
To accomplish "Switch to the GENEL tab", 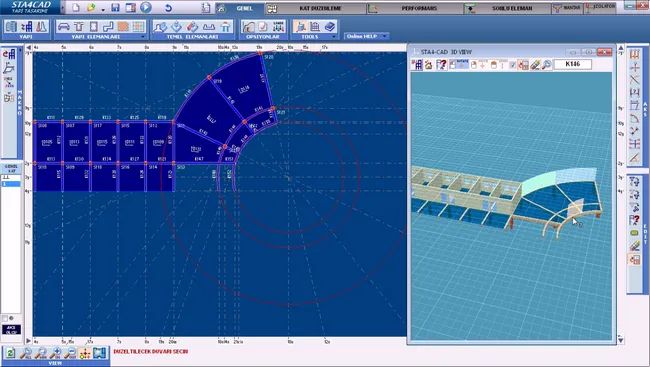I will (x=240, y=8).
